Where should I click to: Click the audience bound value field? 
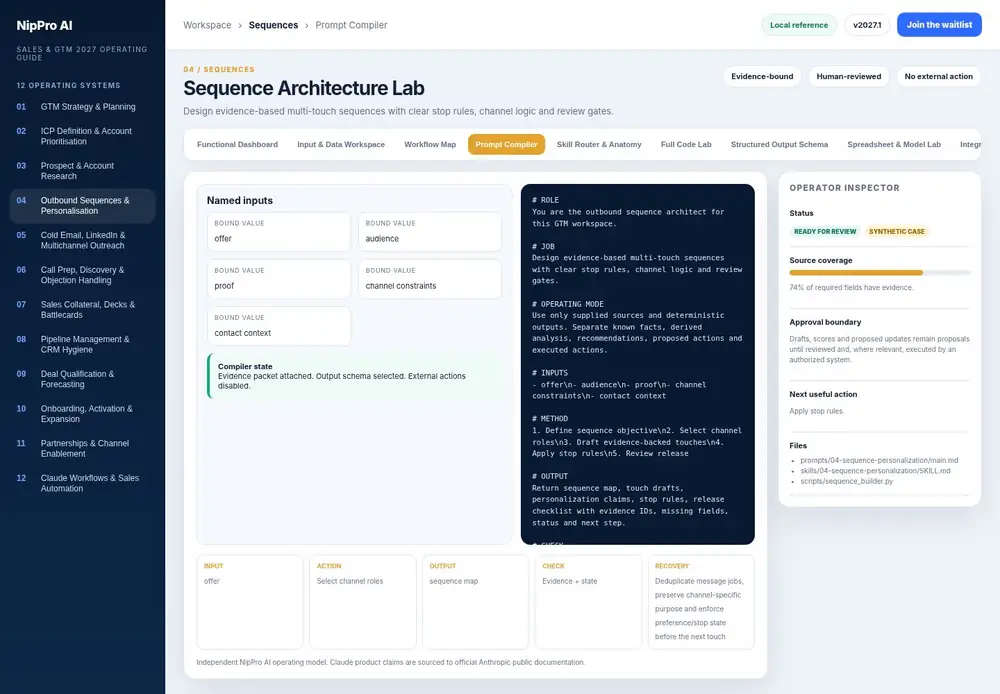click(x=430, y=232)
